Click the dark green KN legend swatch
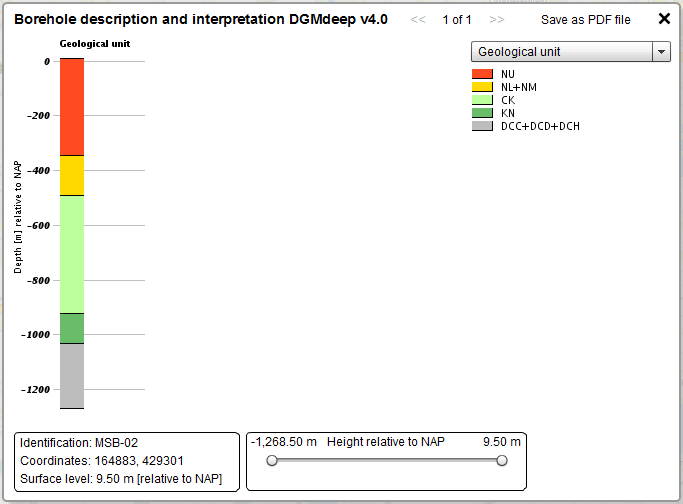Image resolution: width=683 pixels, height=504 pixels. pos(483,113)
